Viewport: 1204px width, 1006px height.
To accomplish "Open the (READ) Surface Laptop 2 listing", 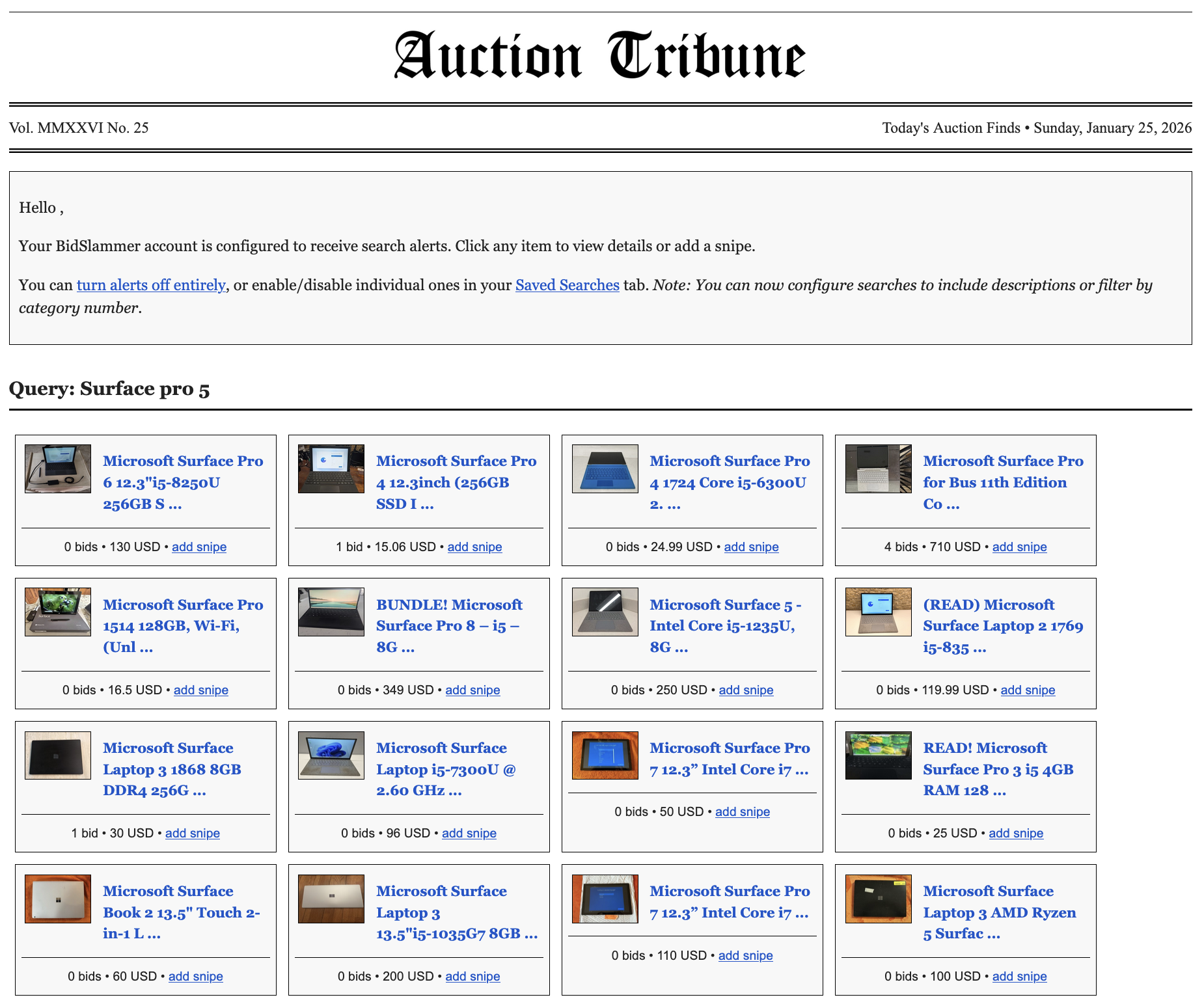I will tap(1003, 625).
